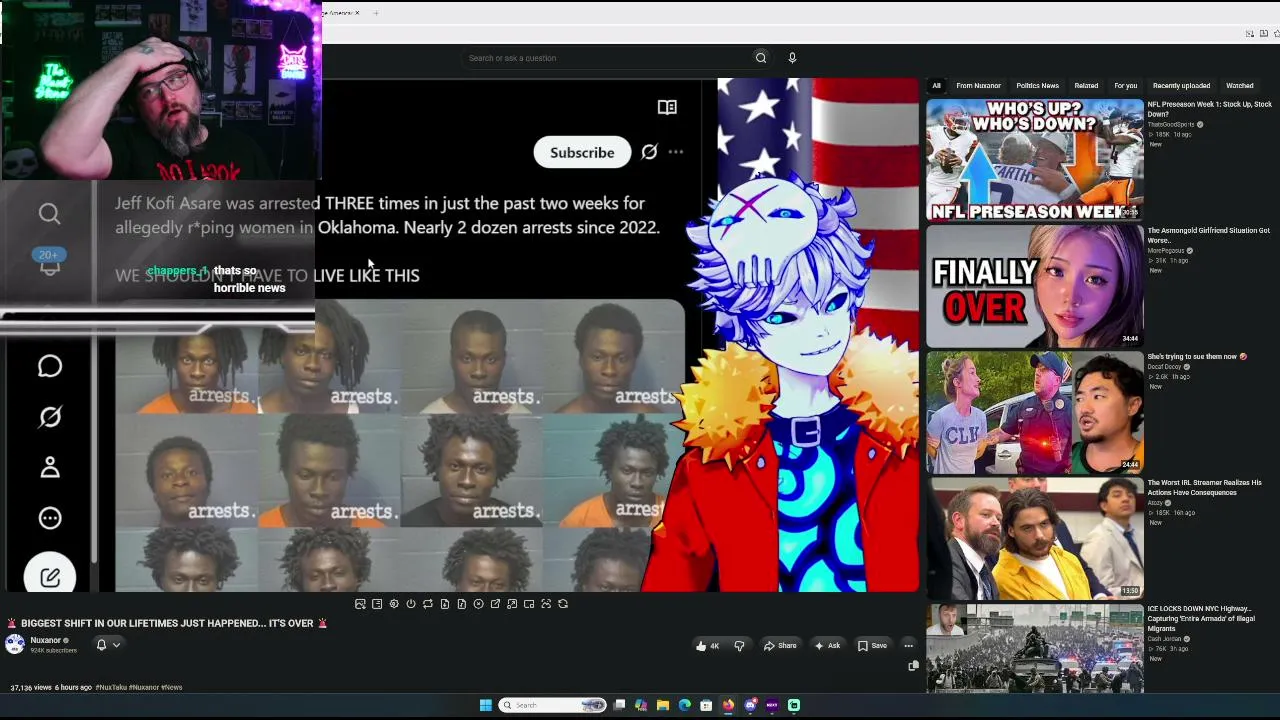1280x720 pixels.
Task: Click the open-book reader icon above Subscribe
Action: click(x=667, y=107)
